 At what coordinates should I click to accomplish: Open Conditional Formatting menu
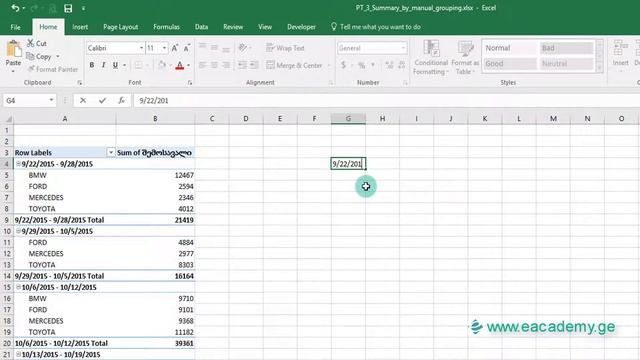tap(431, 57)
